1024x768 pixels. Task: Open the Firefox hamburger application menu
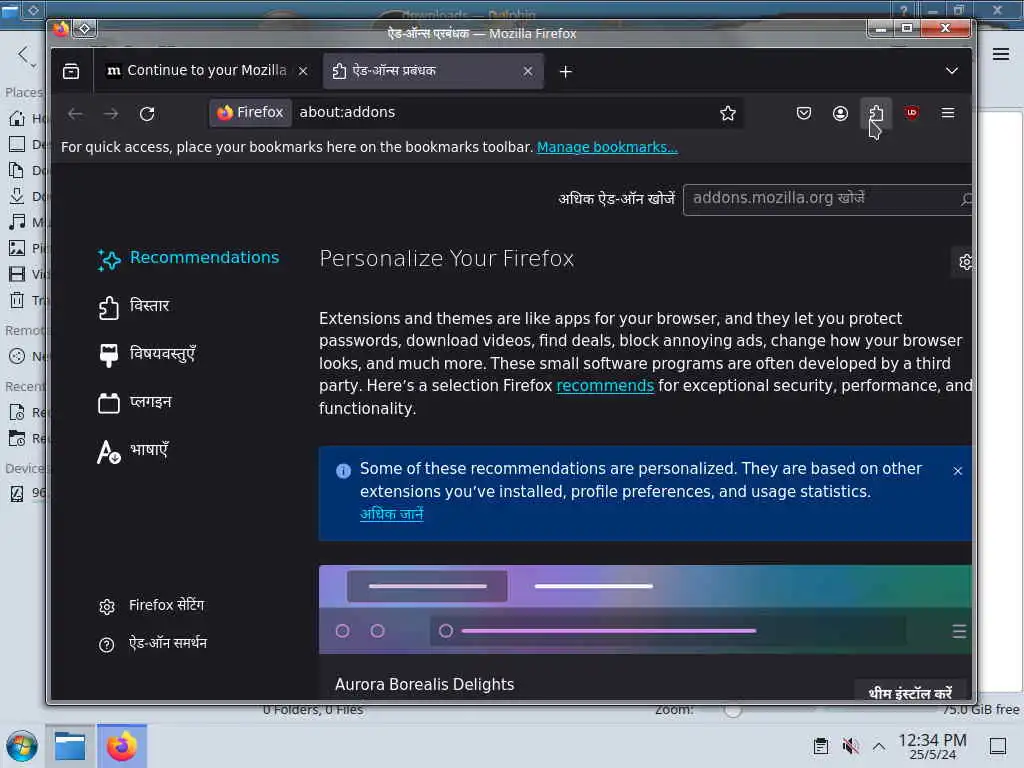coord(948,113)
